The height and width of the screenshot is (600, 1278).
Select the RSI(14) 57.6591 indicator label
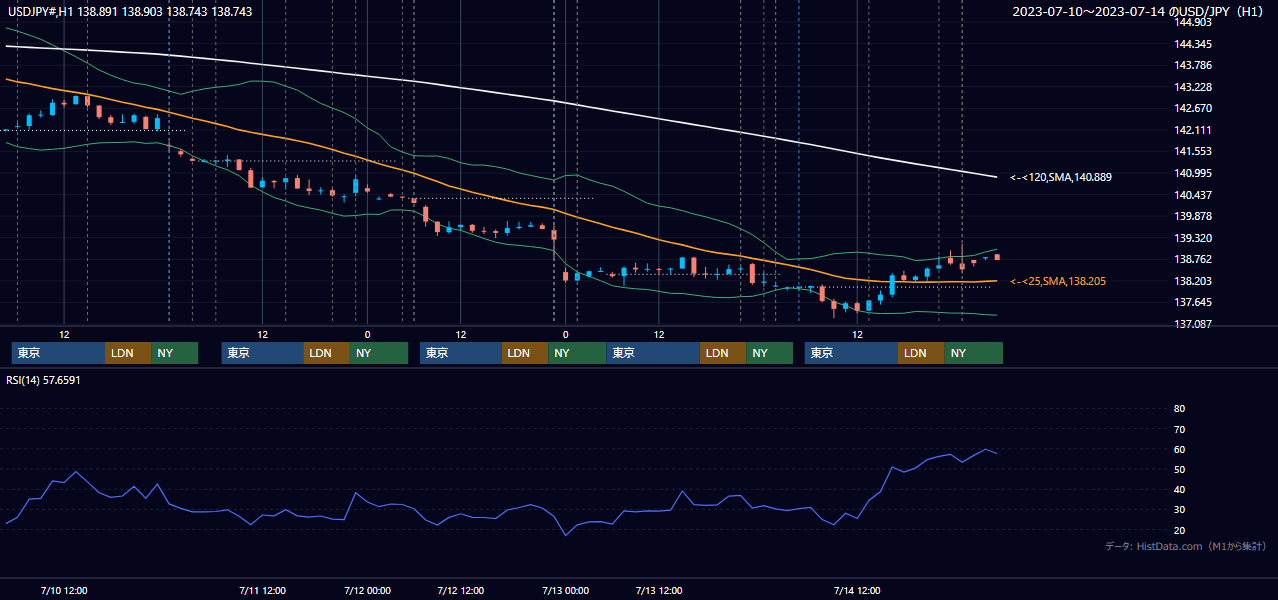point(43,380)
